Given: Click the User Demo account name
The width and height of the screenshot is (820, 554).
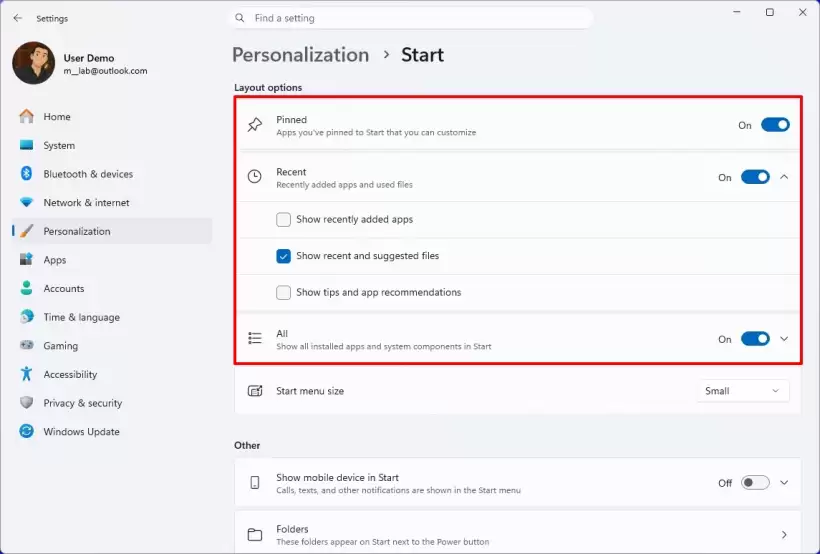Looking at the screenshot, I should point(89,58).
